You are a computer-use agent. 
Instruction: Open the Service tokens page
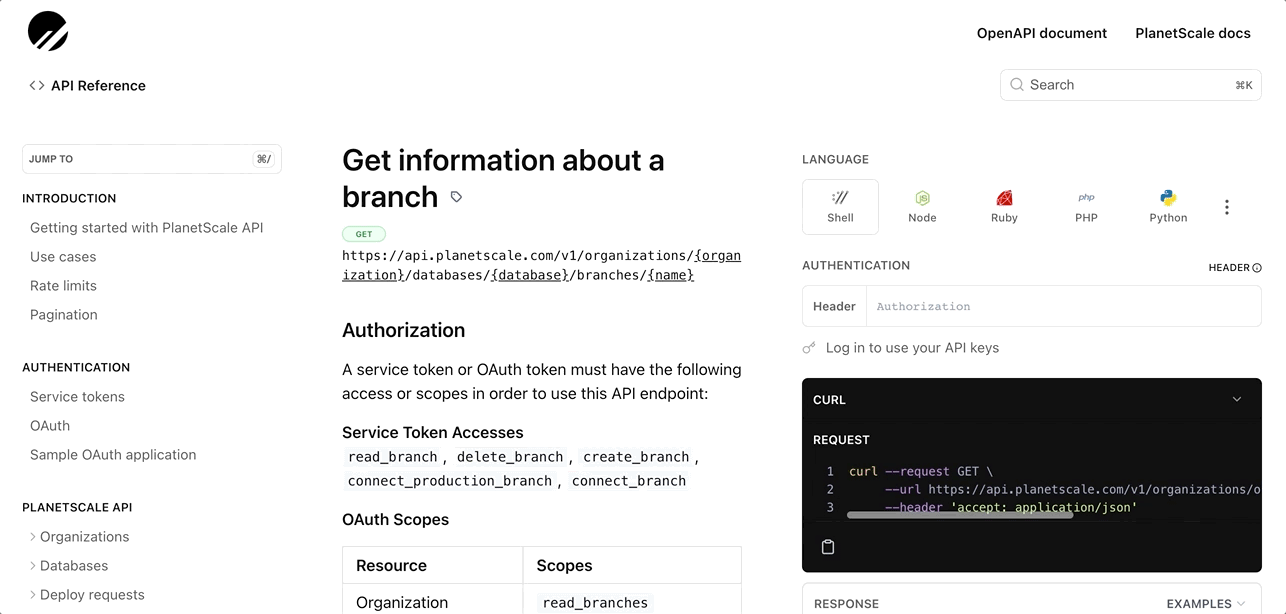(x=77, y=397)
